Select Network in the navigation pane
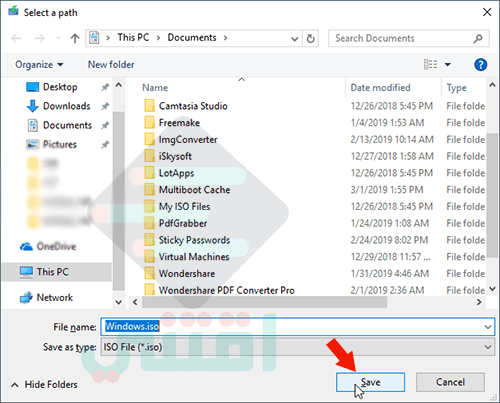500x403 pixels. pyautogui.click(x=46, y=297)
